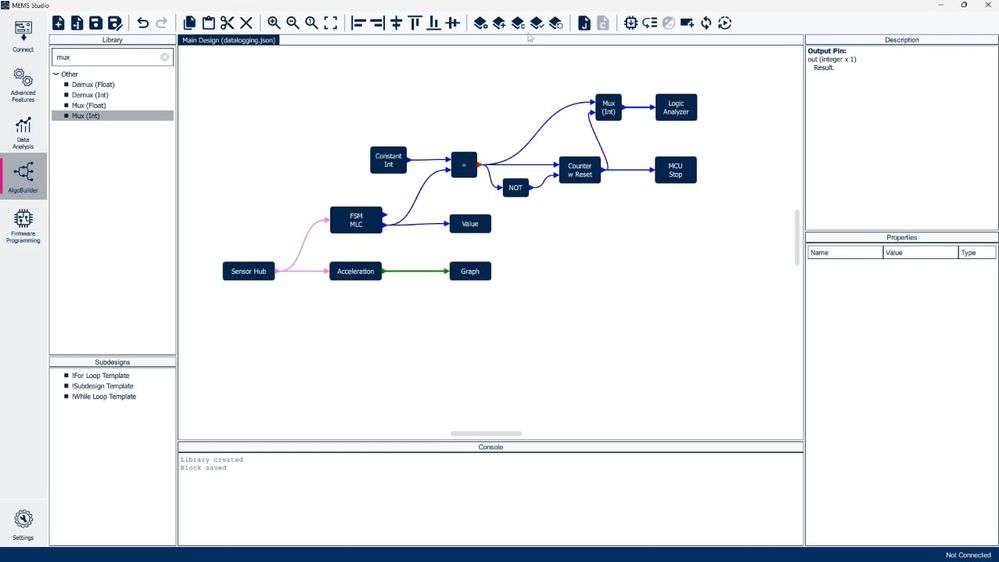Undo the last action

click(x=143, y=23)
